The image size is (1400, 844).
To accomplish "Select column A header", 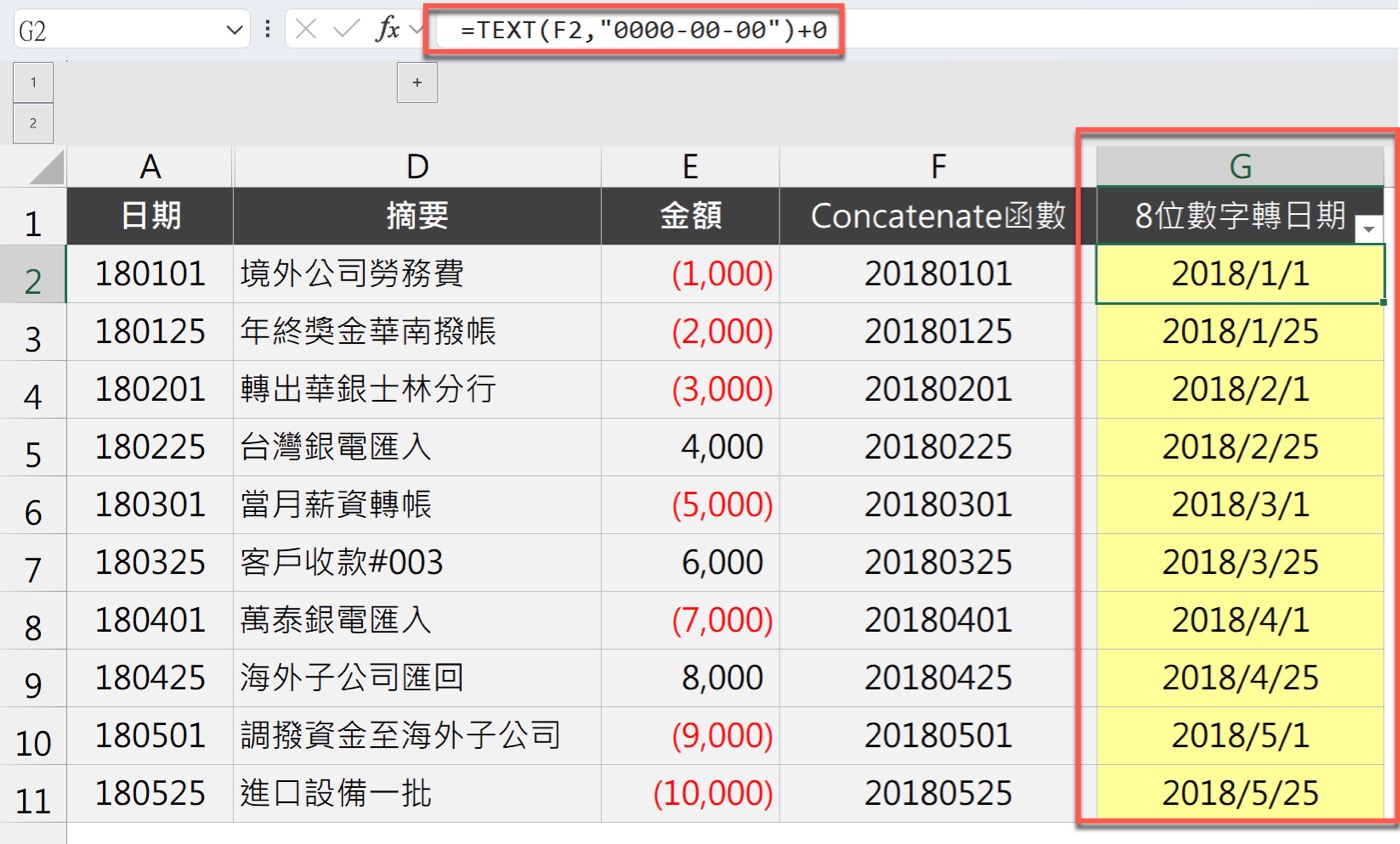I will (150, 167).
